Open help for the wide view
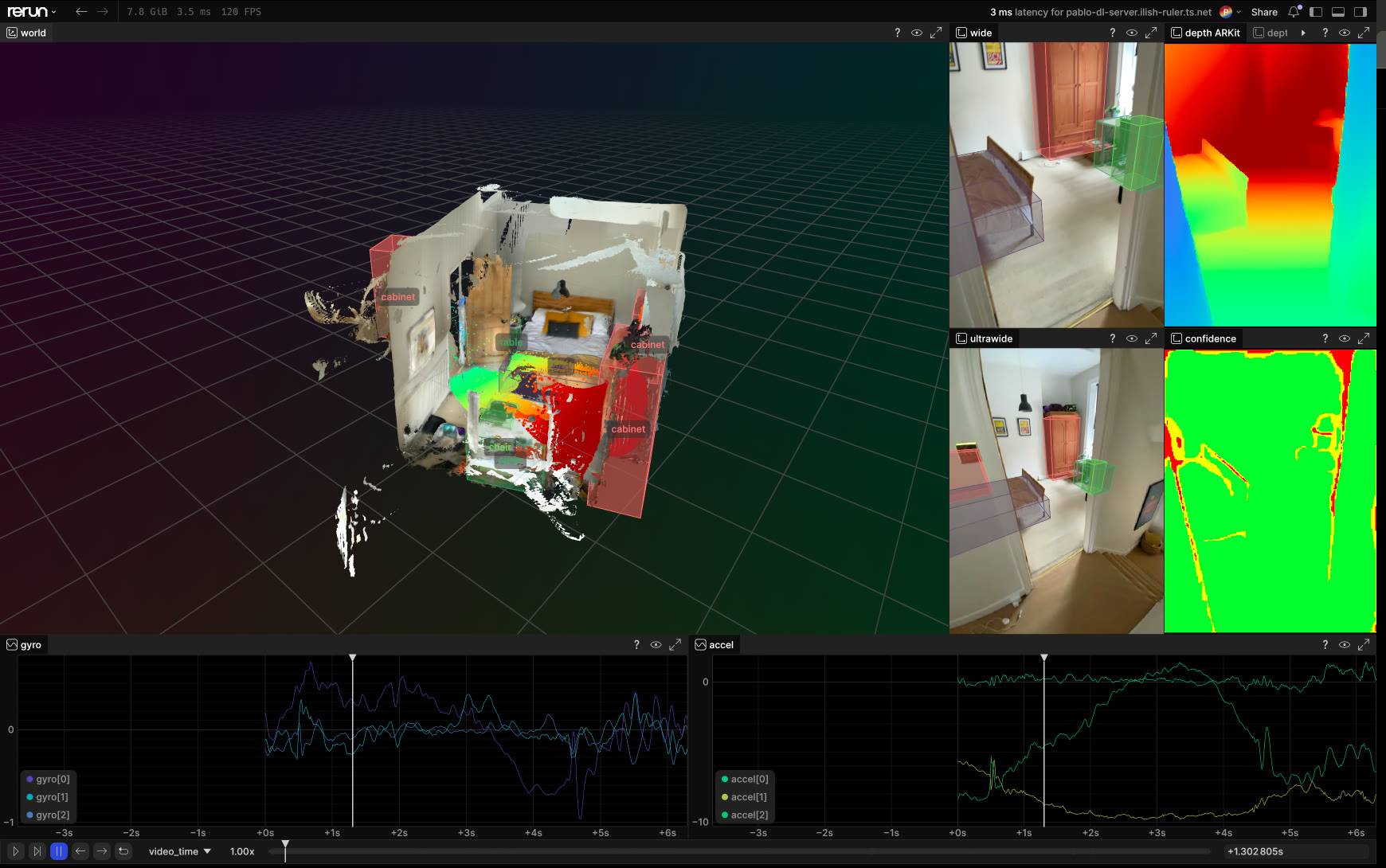 pos(1113,33)
